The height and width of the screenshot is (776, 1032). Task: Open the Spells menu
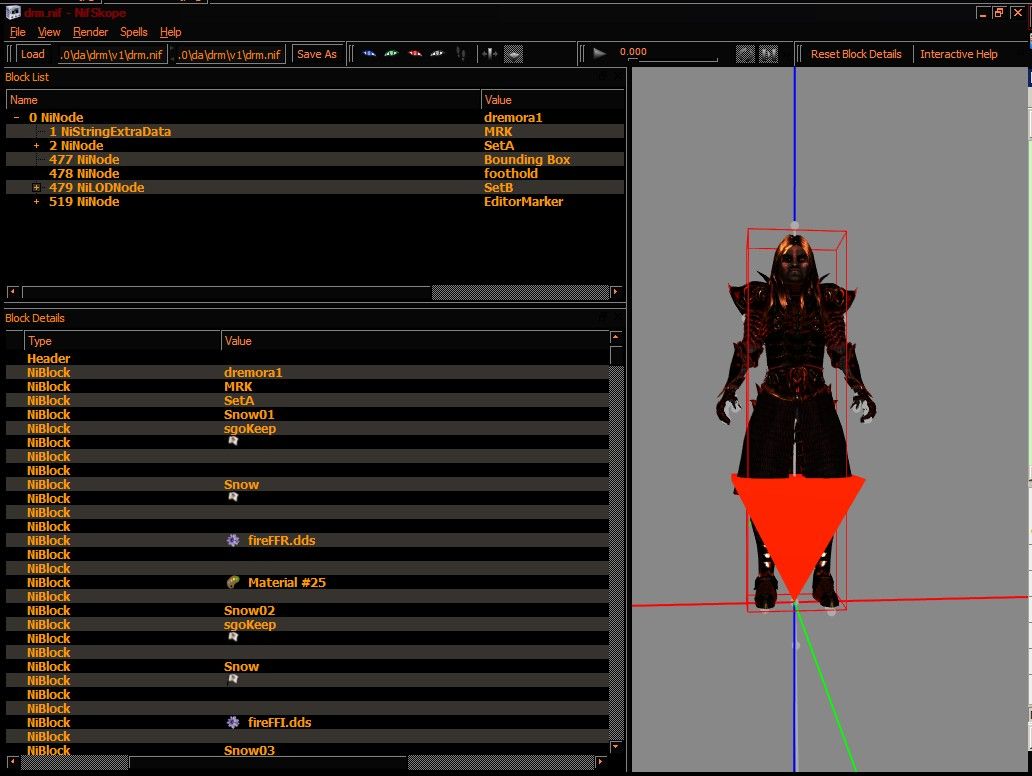134,32
